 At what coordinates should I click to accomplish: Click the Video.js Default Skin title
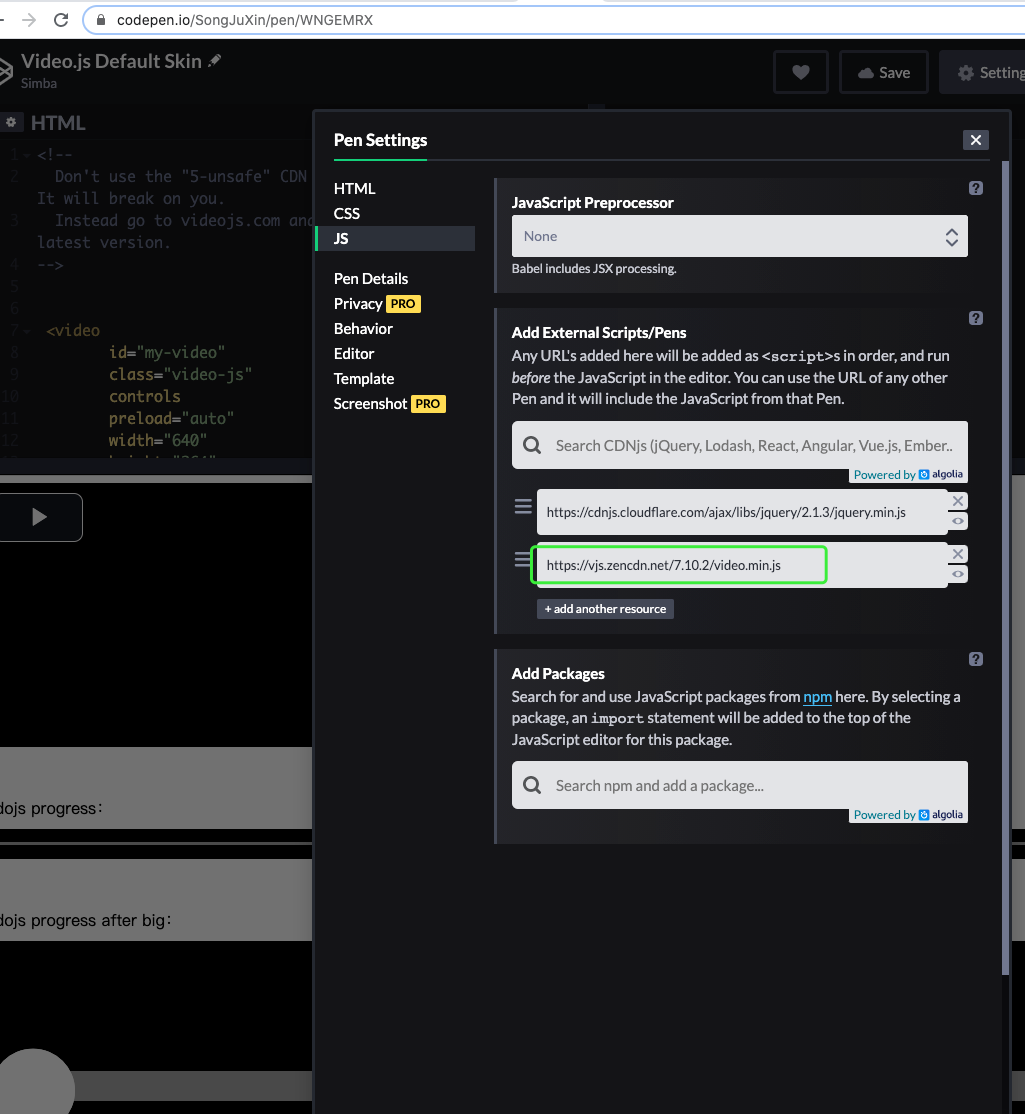click(111, 61)
